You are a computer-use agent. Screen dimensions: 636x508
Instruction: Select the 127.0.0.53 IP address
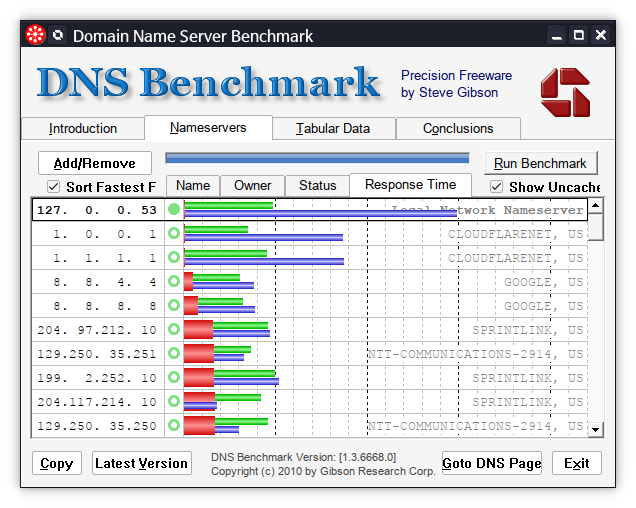coord(97,210)
